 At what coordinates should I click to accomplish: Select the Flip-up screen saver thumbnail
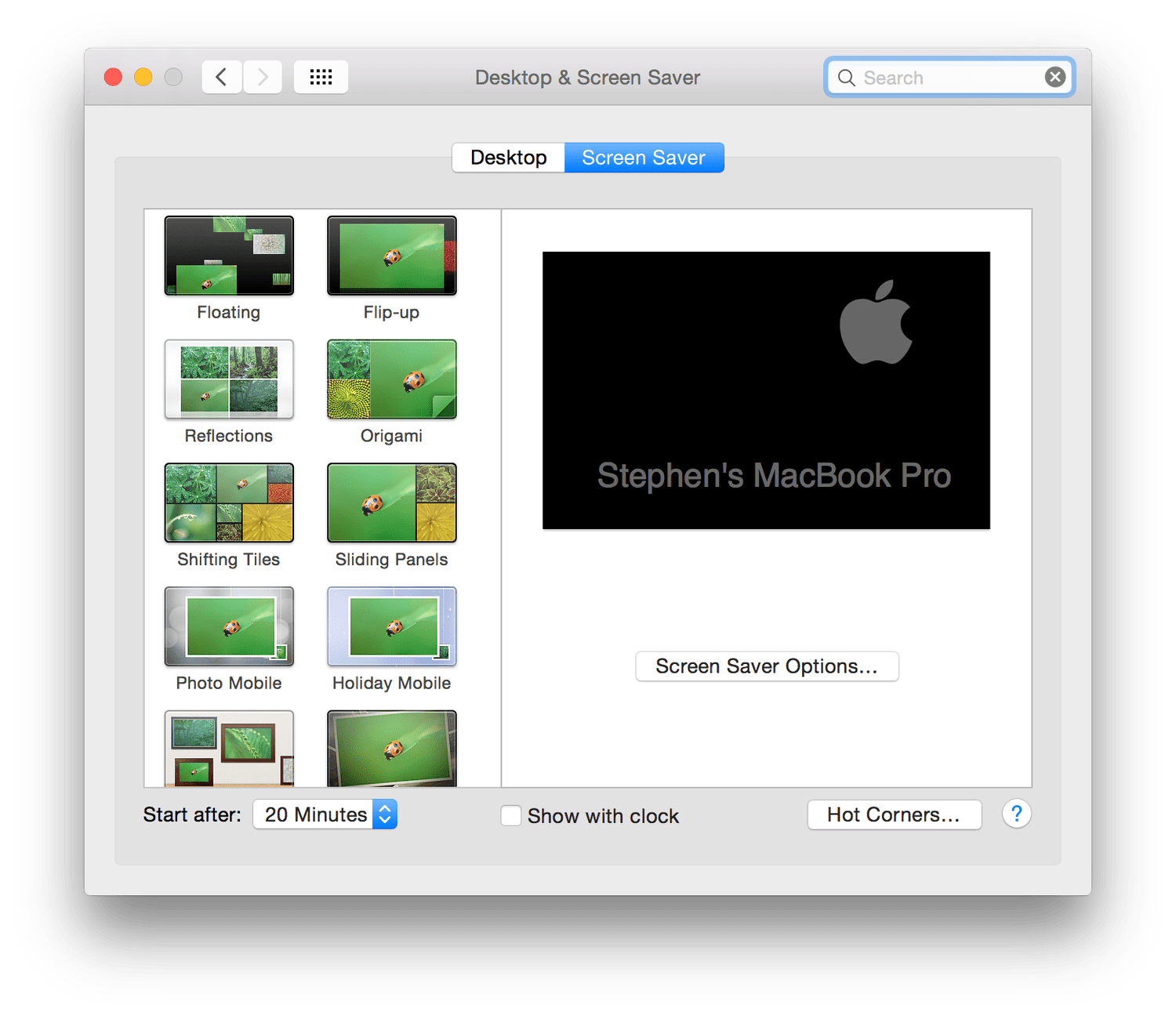click(392, 256)
